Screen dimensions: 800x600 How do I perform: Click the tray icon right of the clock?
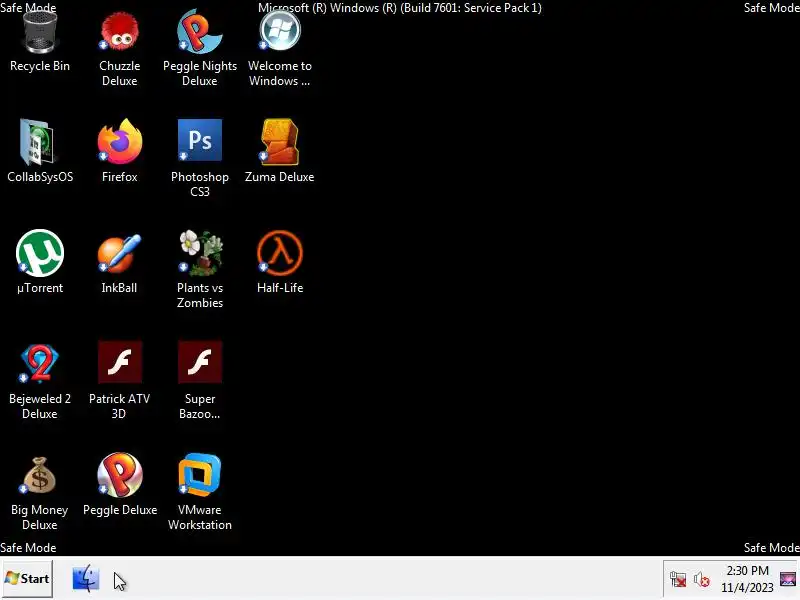788,579
